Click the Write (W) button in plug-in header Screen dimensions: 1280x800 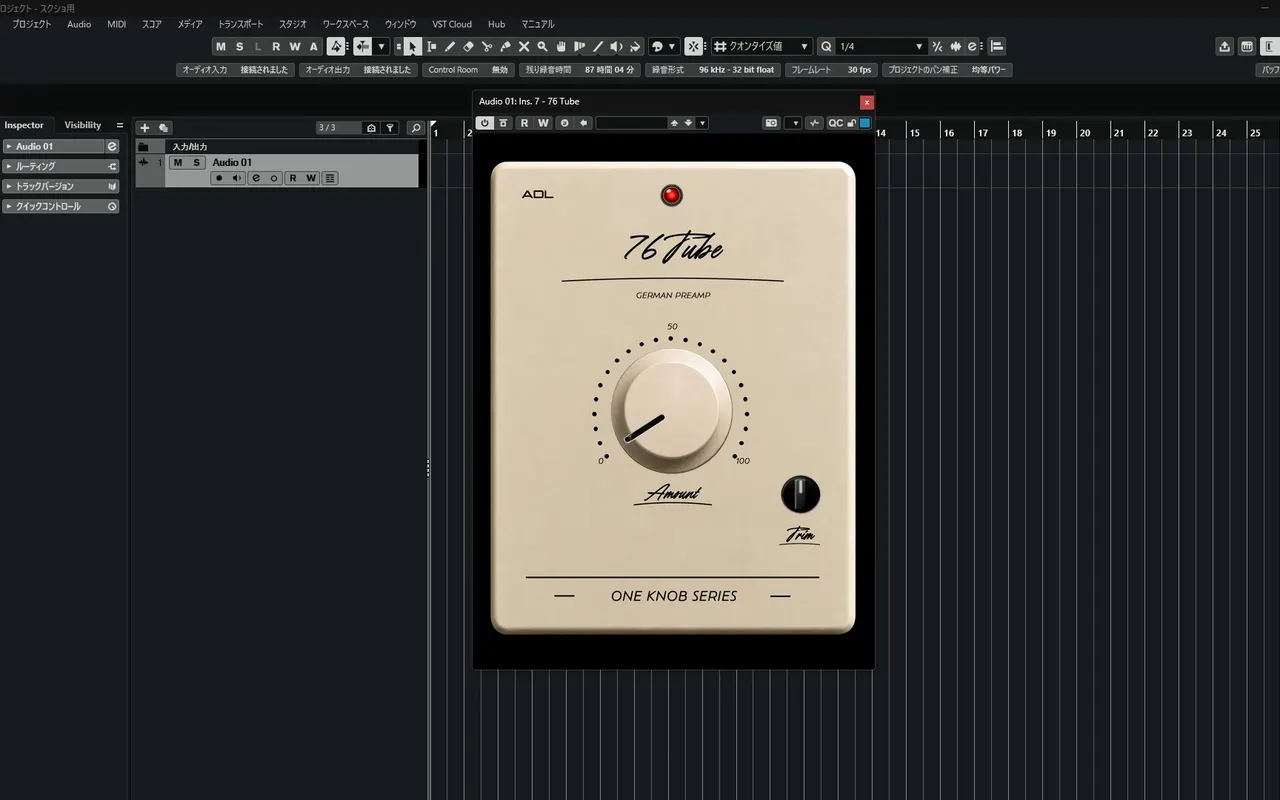[x=543, y=123]
